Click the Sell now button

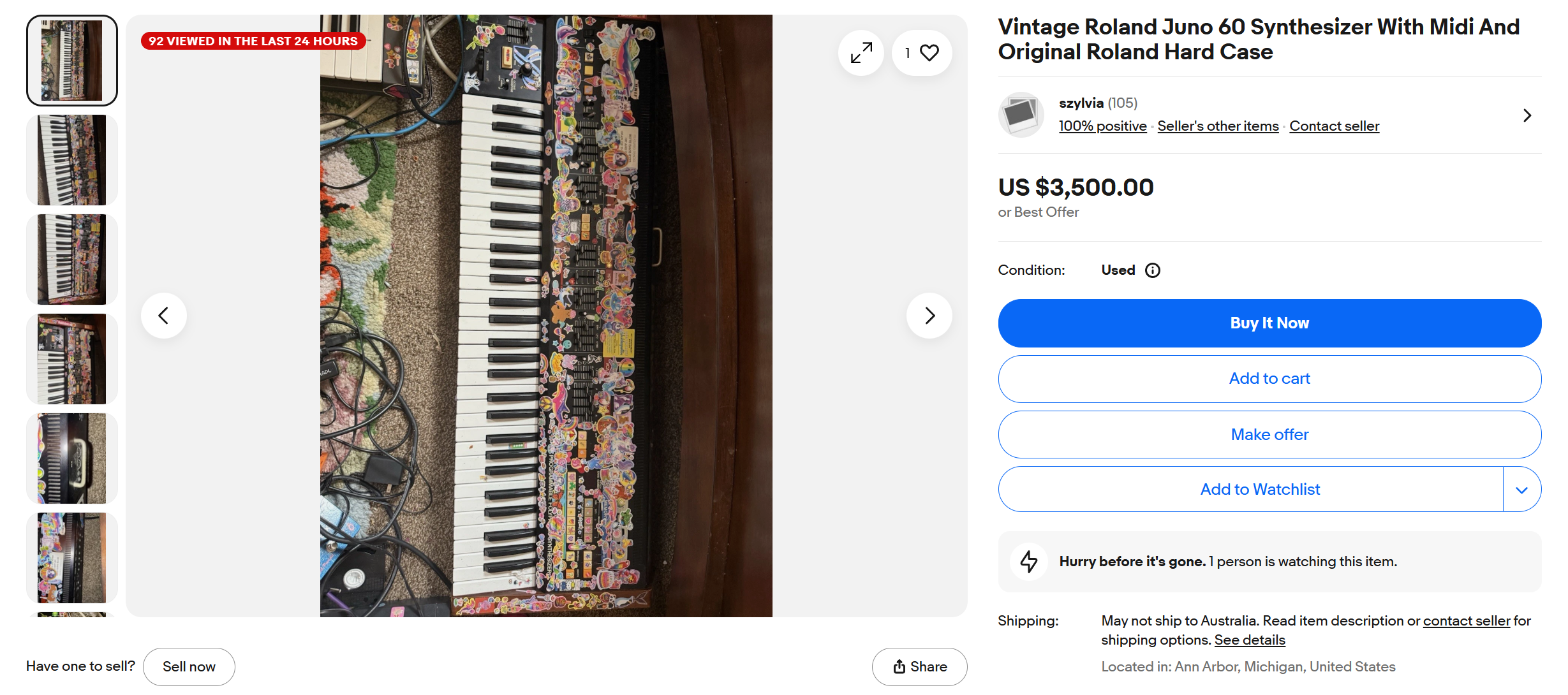pyautogui.click(x=189, y=667)
